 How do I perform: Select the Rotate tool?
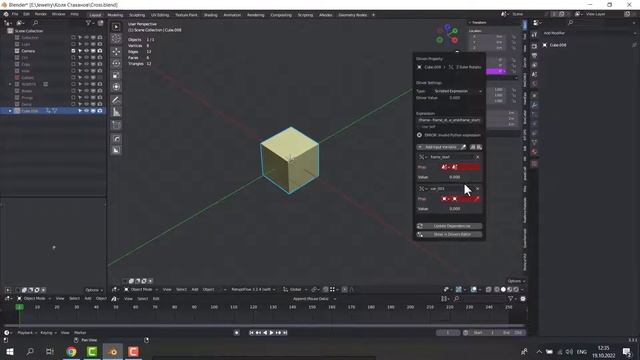pyautogui.click(x=116, y=63)
